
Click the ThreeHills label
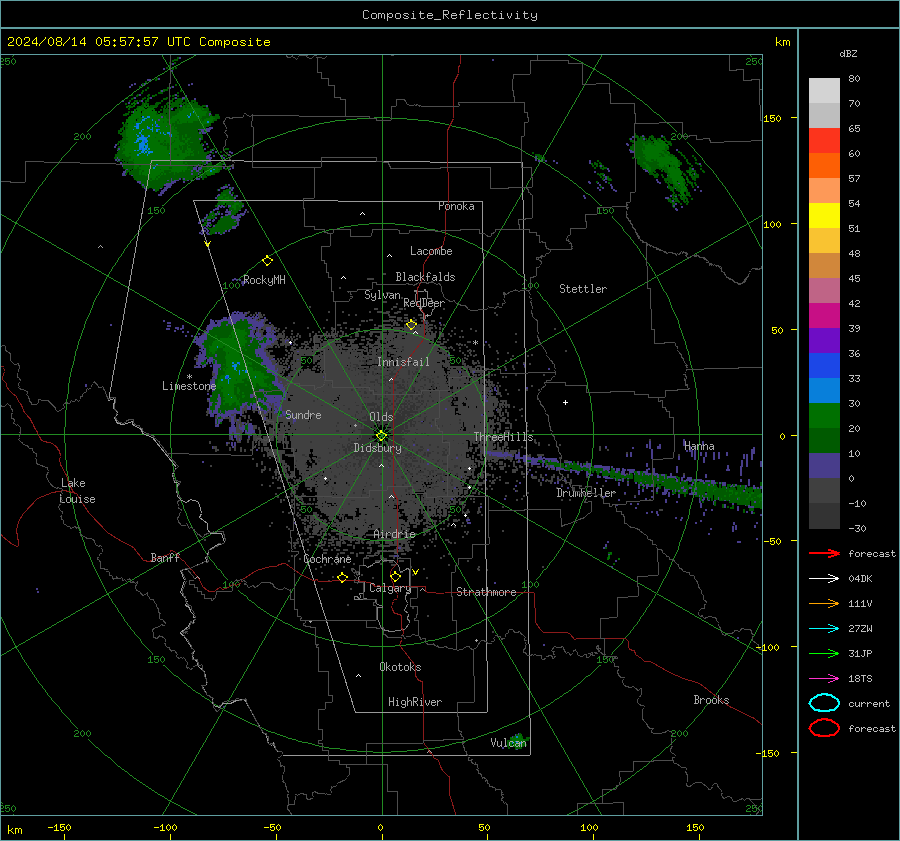503,437
